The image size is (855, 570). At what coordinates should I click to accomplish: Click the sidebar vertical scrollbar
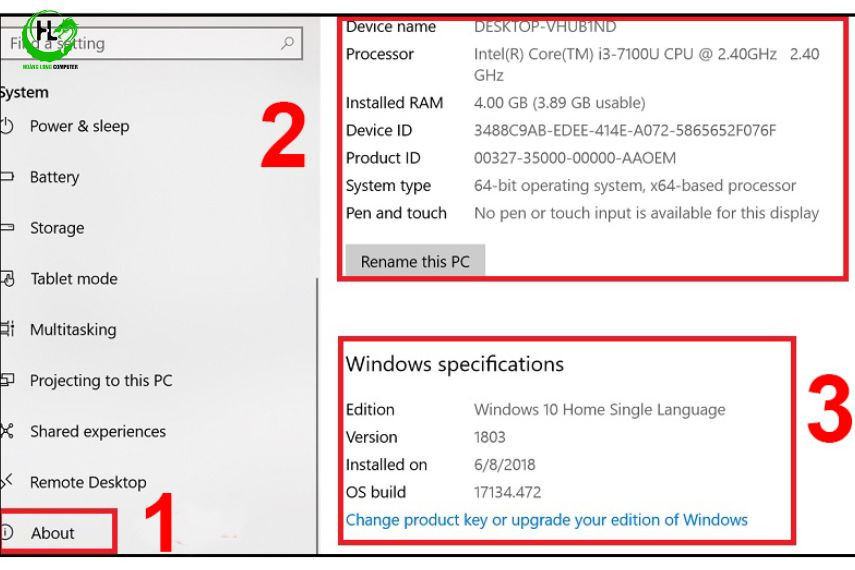pyautogui.click(x=317, y=416)
